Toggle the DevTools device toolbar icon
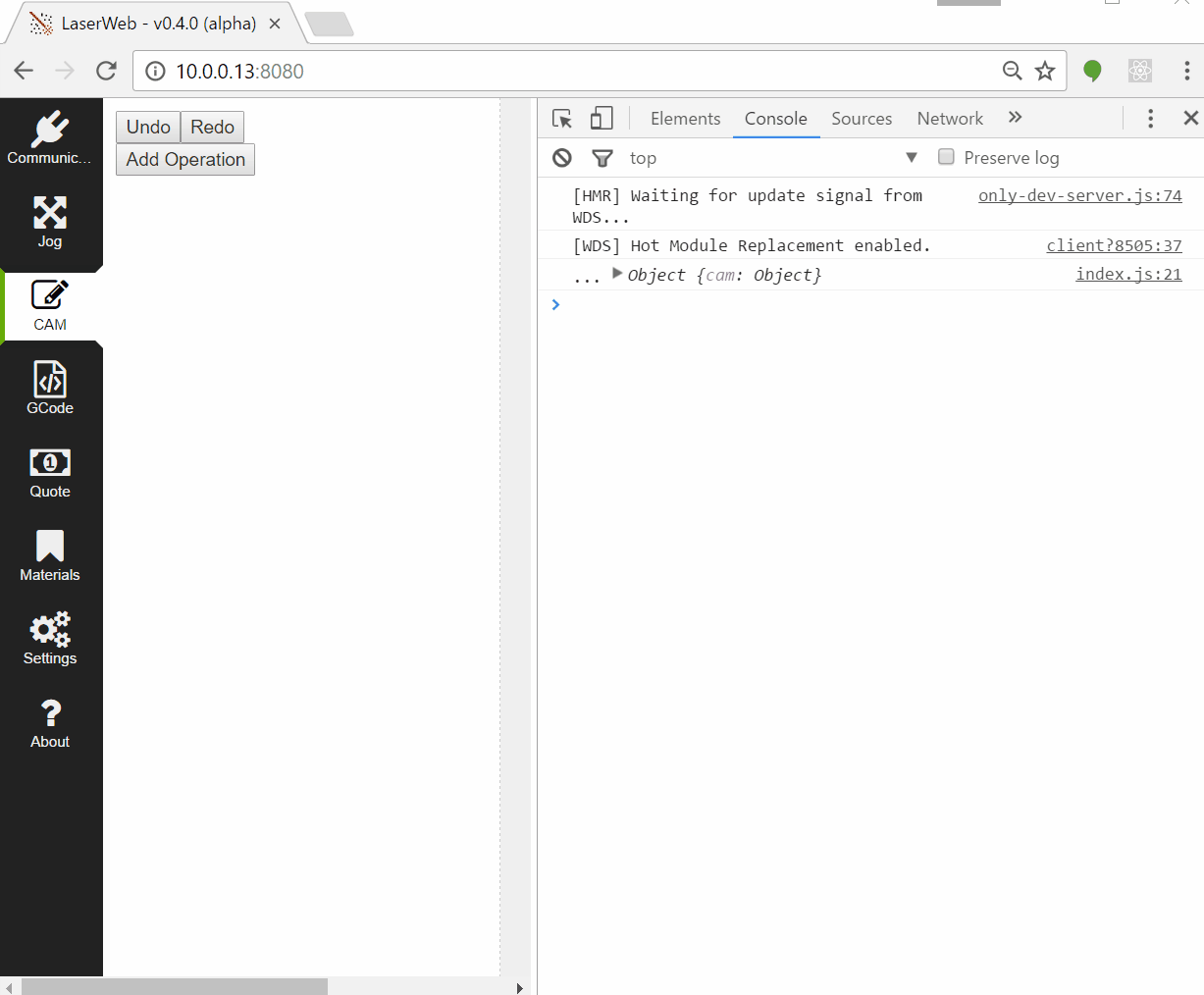1204x995 pixels. point(602,119)
